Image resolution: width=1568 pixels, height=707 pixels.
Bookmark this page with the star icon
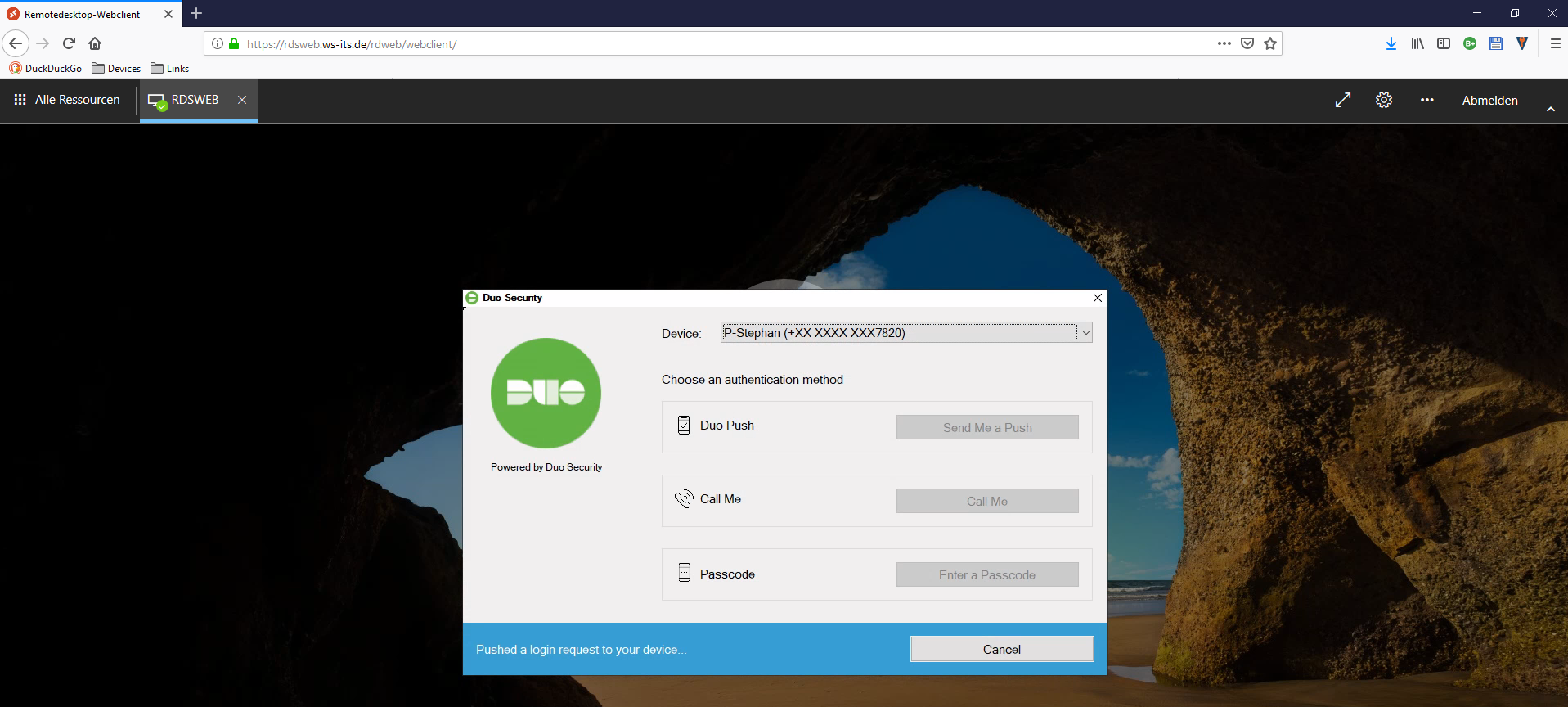[1270, 43]
